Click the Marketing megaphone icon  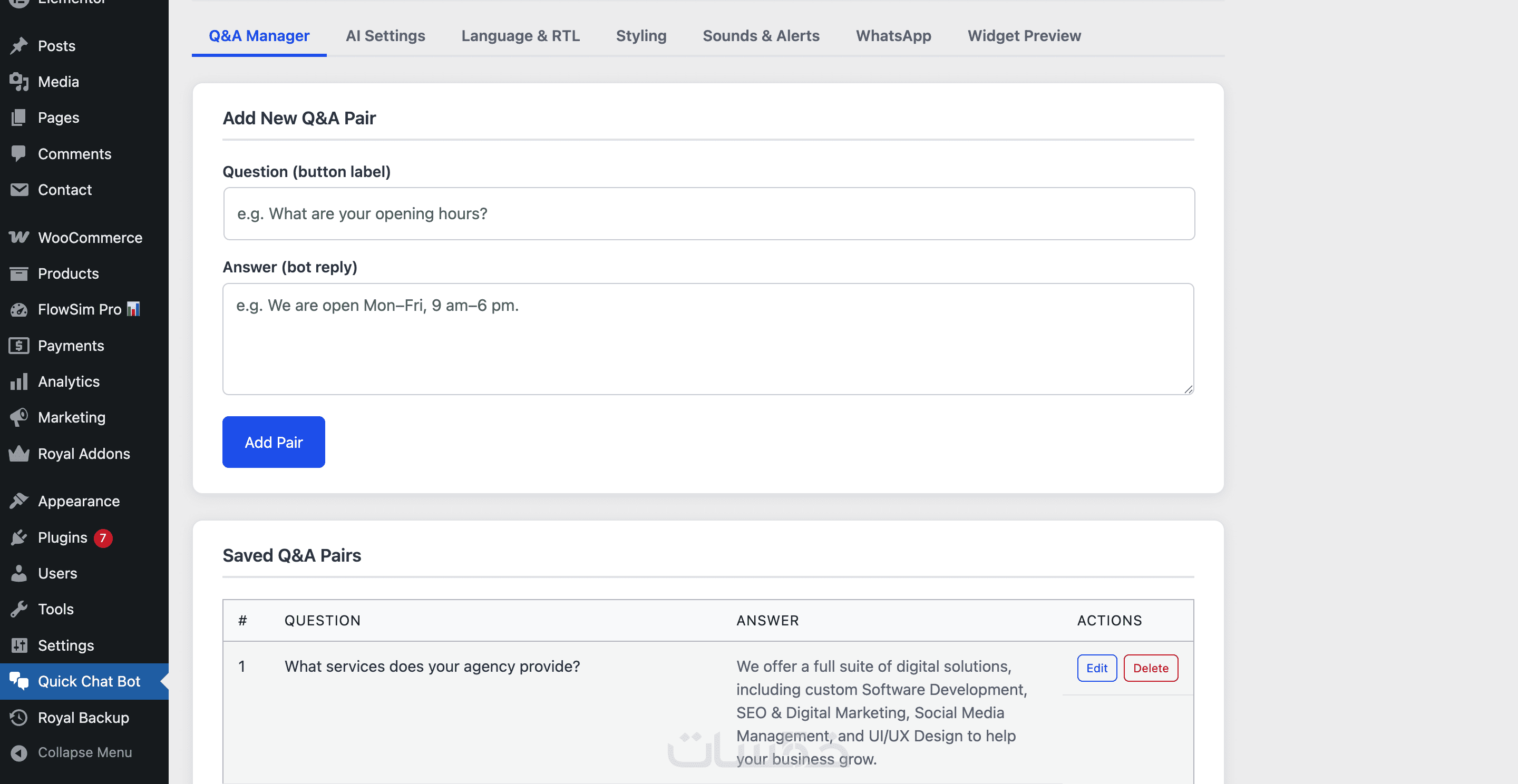pyautogui.click(x=19, y=417)
